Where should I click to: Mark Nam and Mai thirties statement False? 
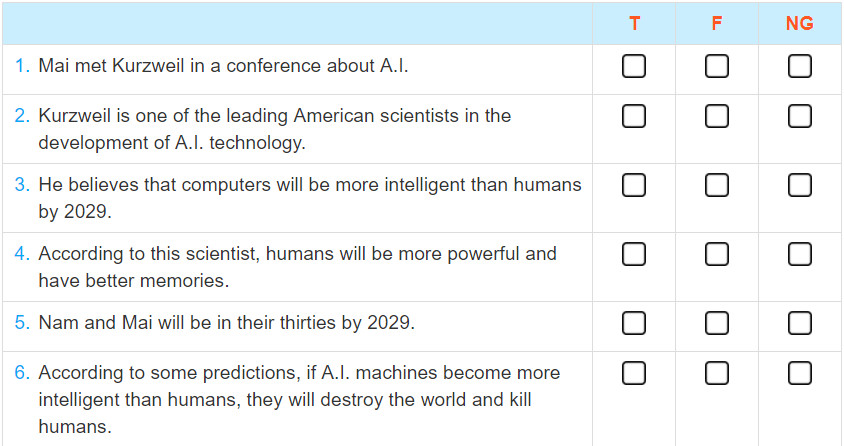(716, 323)
